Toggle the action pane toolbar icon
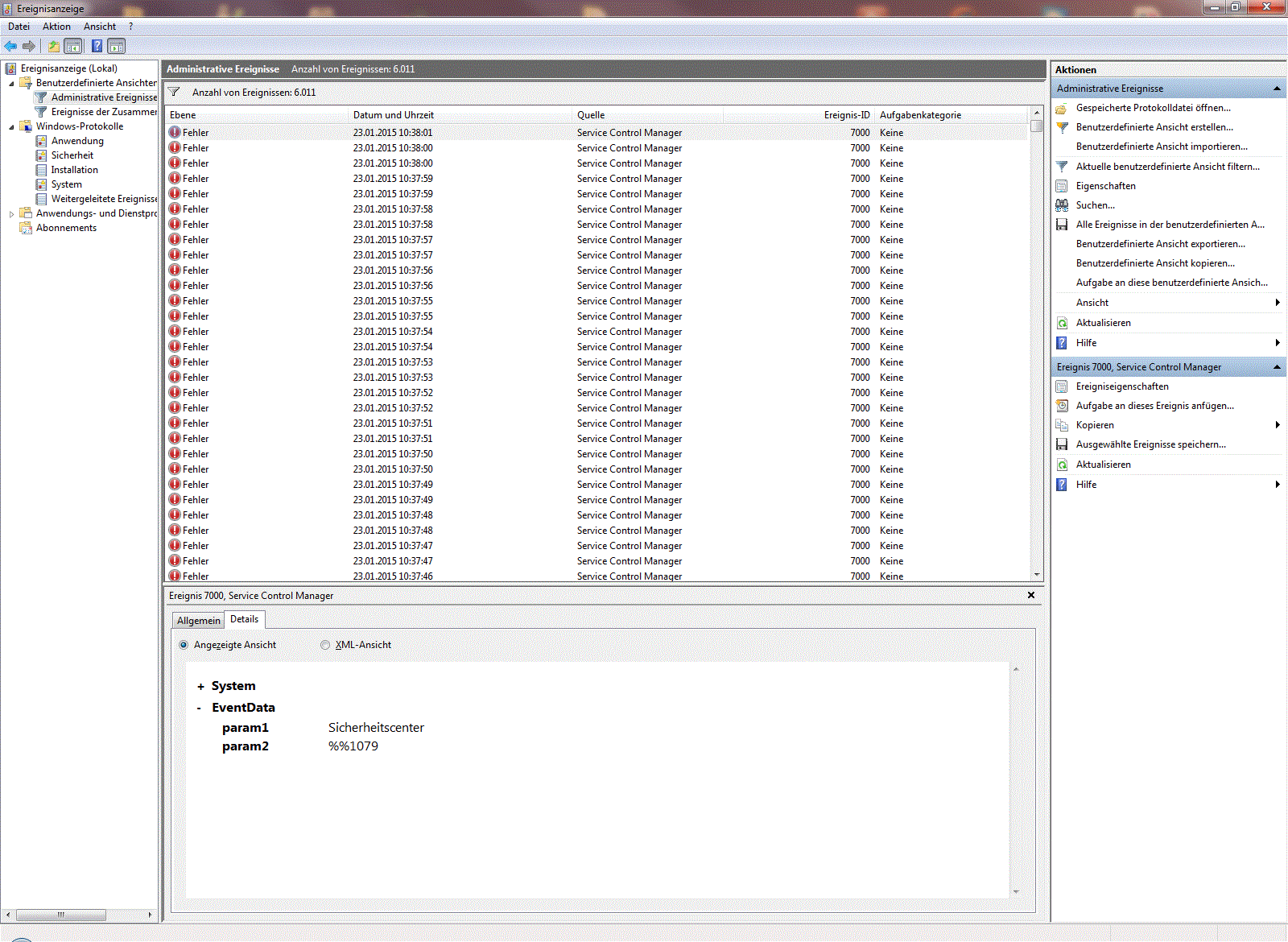Image resolution: width=1288 pixels, height=942 pixels. pos(117,46)
